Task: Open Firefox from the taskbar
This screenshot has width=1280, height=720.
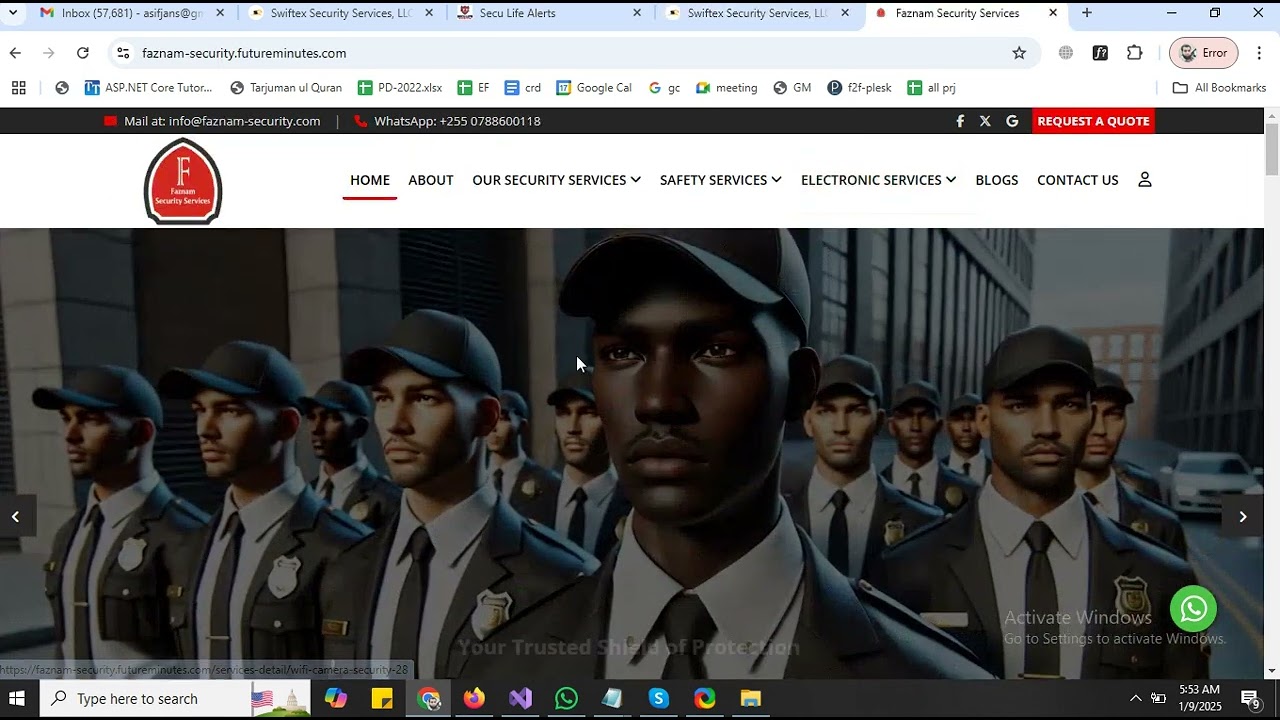Action: tap(474, 699)
